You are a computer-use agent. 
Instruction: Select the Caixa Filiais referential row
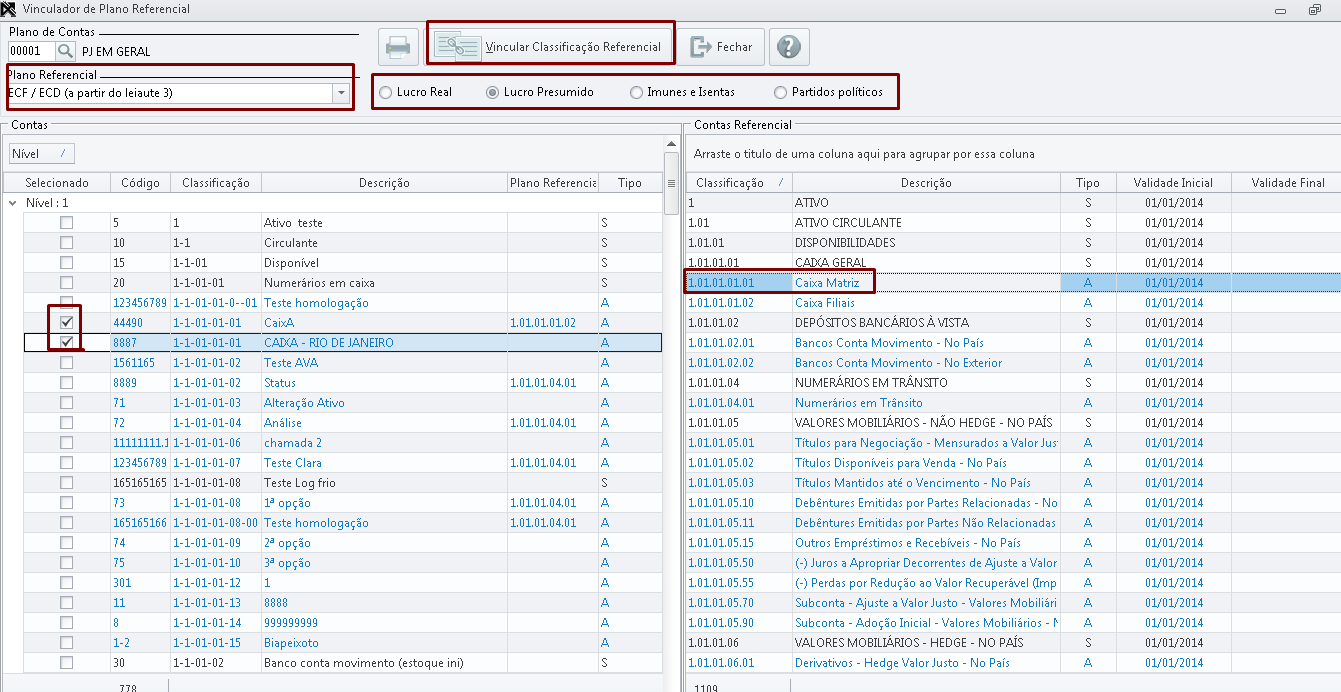click(1013, 303)
